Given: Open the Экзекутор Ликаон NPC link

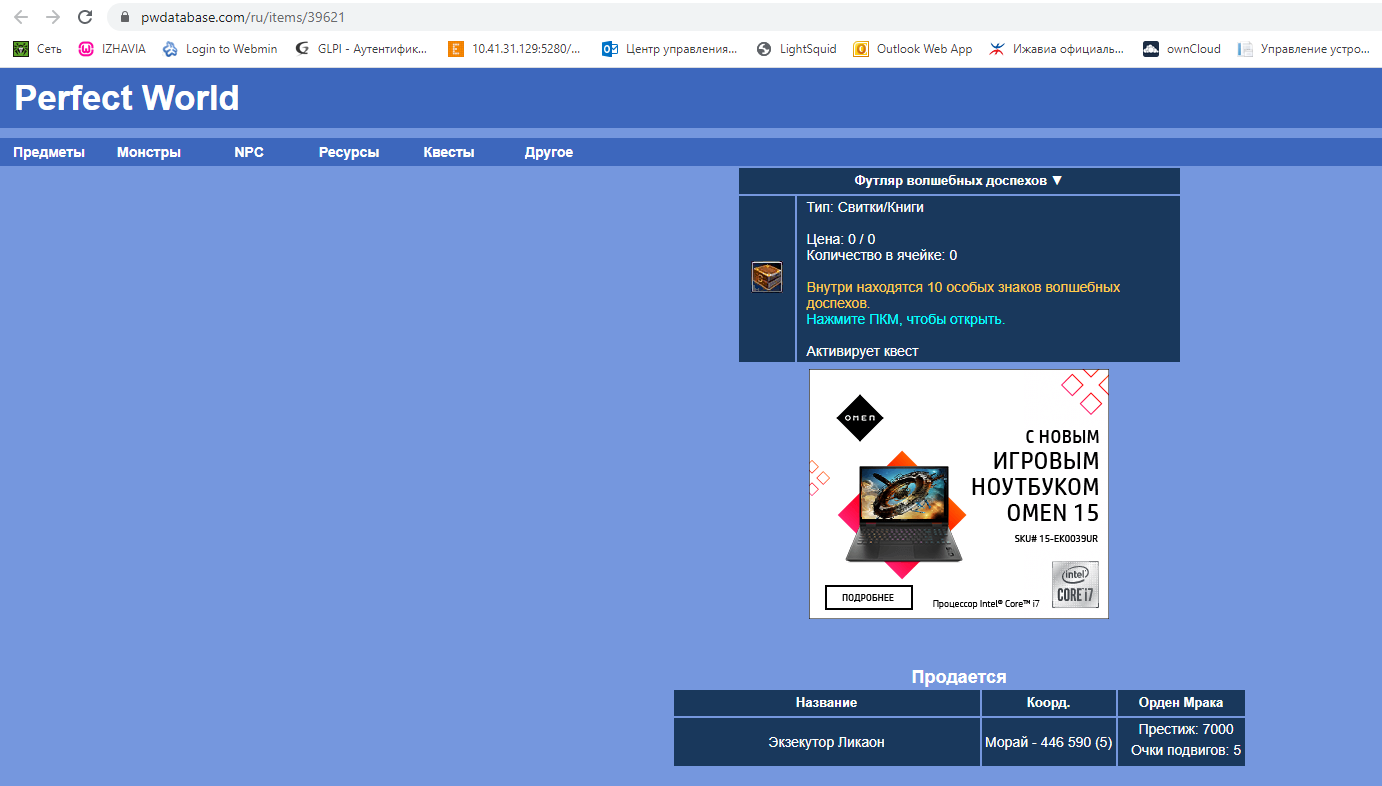Looking at the screenshot, I should (826, 742).
